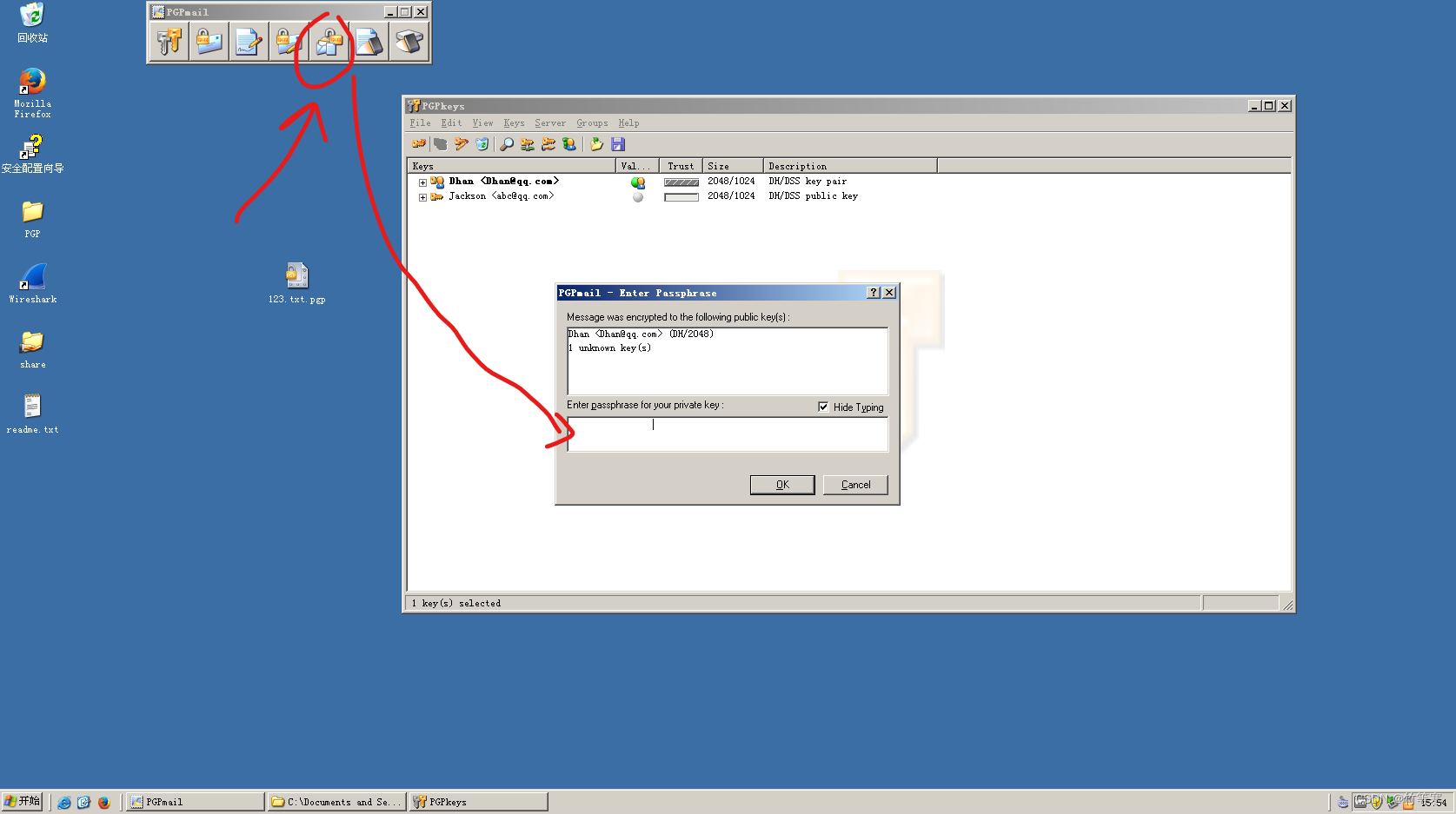Expand the Jackson <abc@qq.com> key tree node
This screenshot has height=814, width=1456.
tap(422, 197)
